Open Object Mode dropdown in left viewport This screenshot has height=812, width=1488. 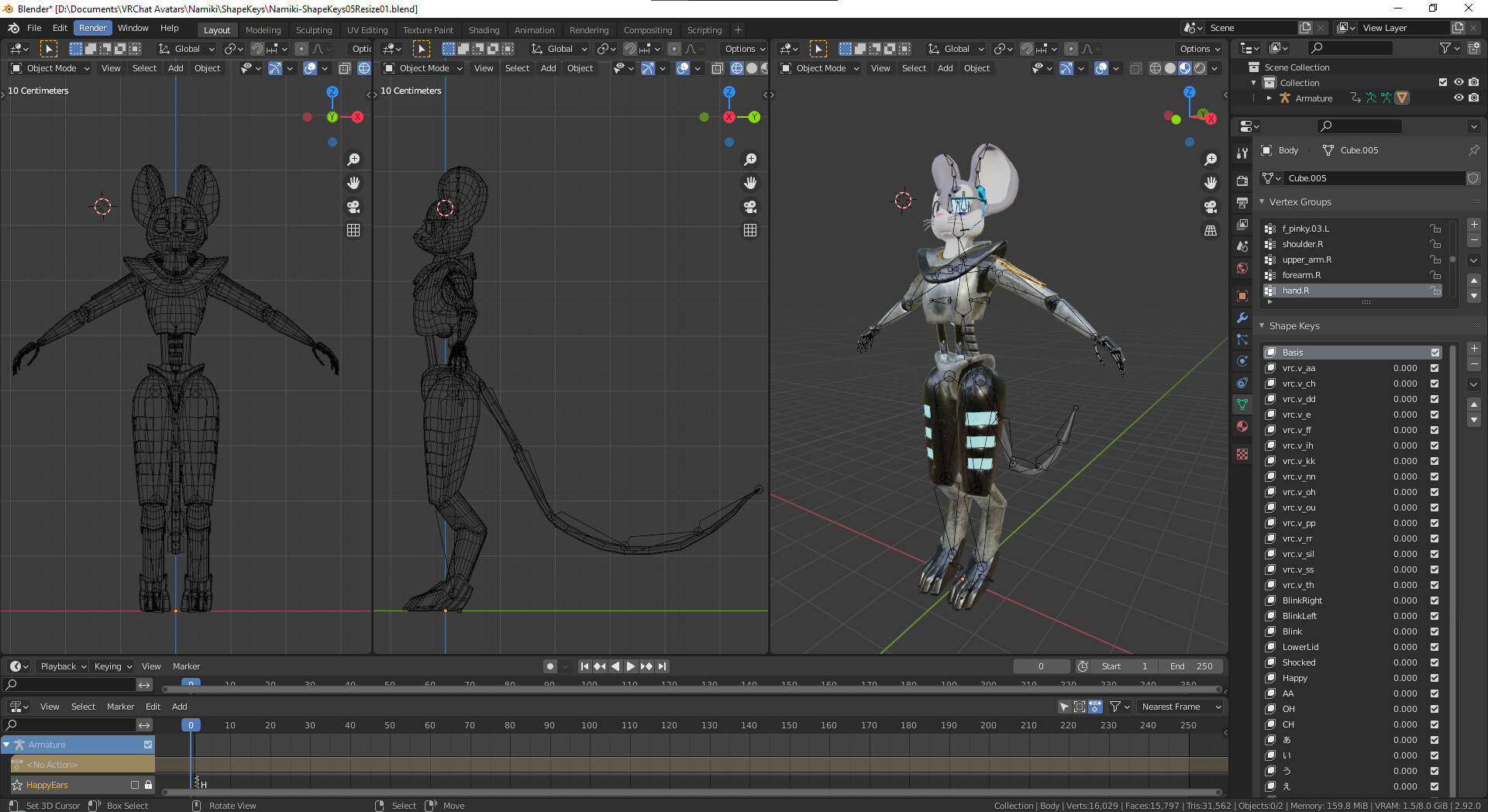coord(51,68)
